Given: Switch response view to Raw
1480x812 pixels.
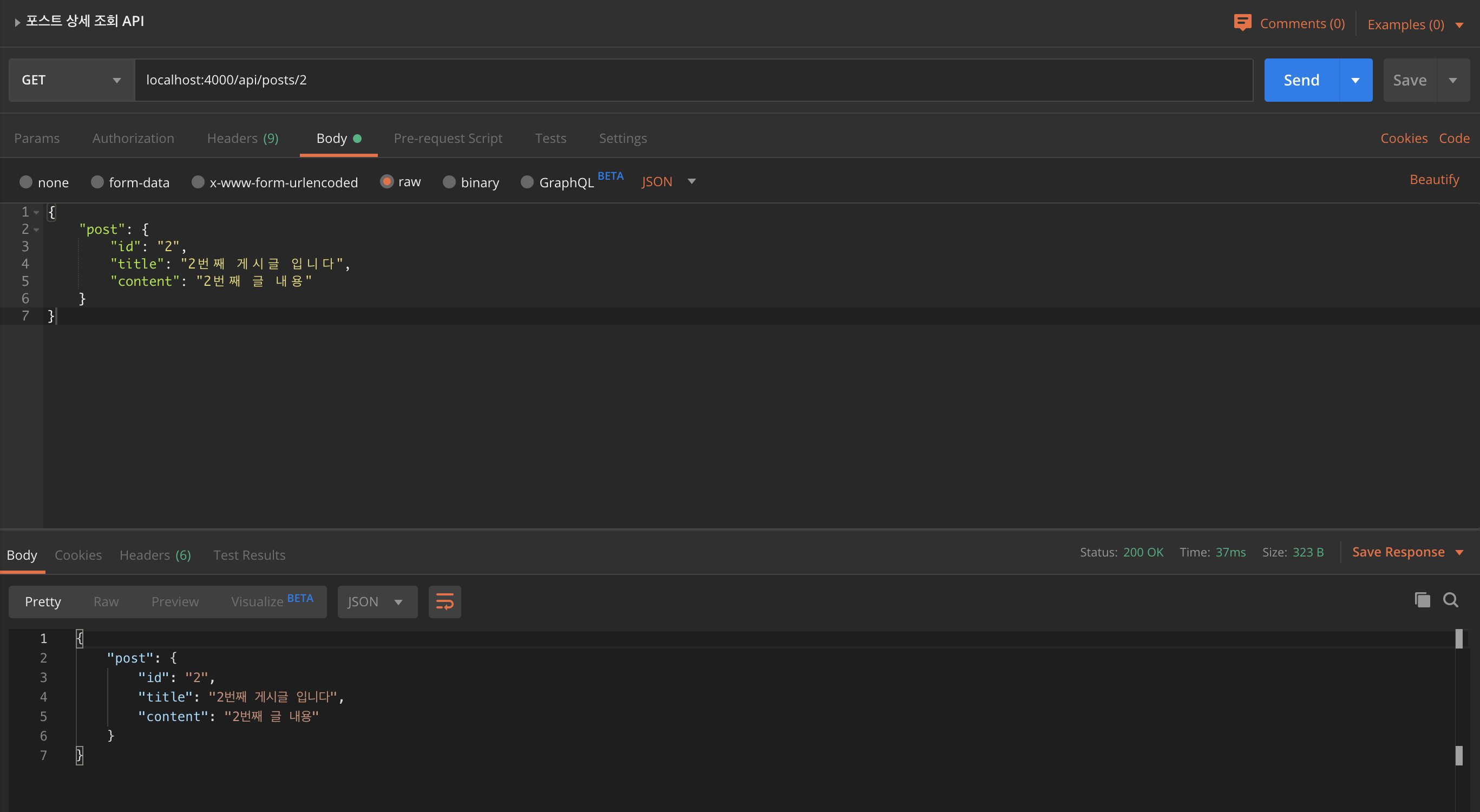Looking at the screenshot, I should pyautogui.click(x=106, y=601).
